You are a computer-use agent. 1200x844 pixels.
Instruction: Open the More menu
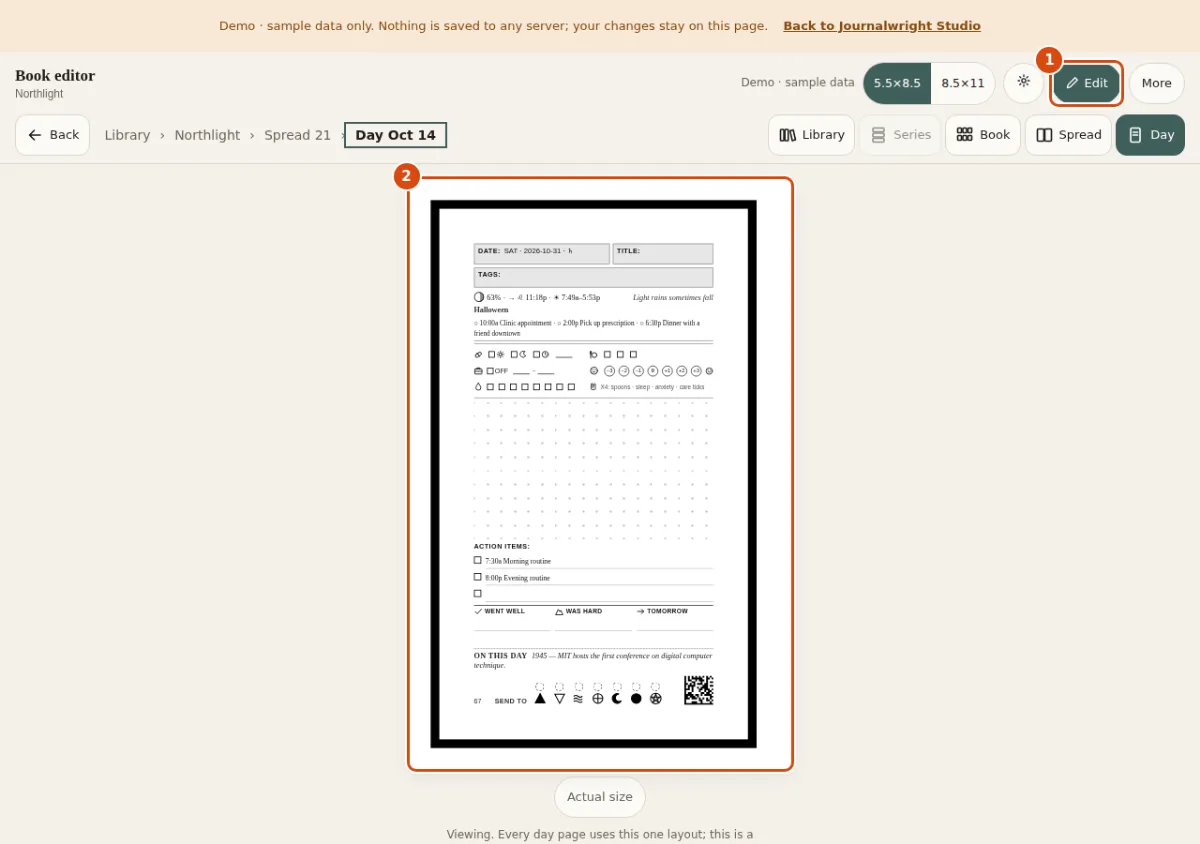click(1156, 83)
